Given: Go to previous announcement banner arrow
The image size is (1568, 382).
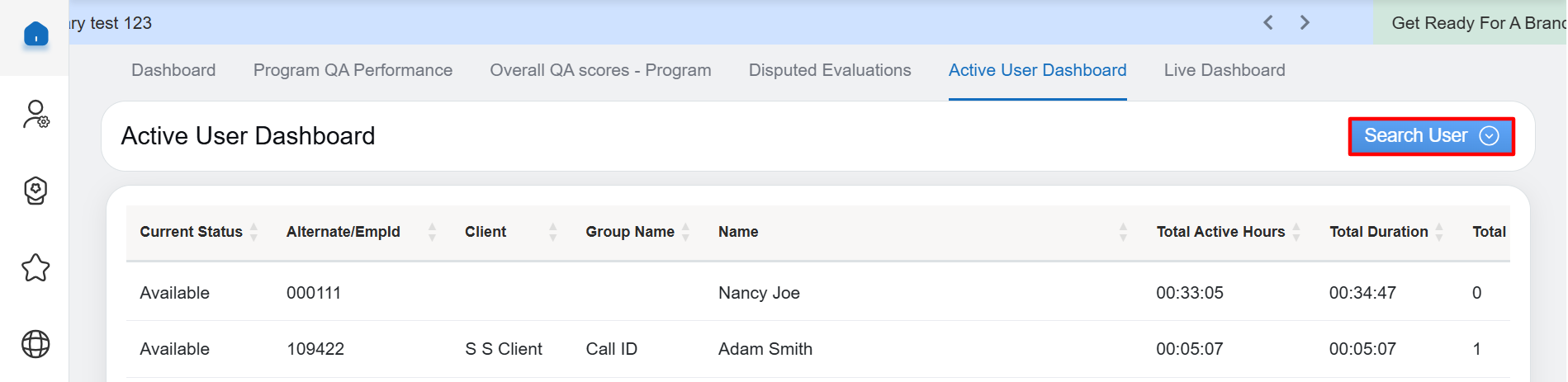Looking at the screenshot, I should 1268,23.
